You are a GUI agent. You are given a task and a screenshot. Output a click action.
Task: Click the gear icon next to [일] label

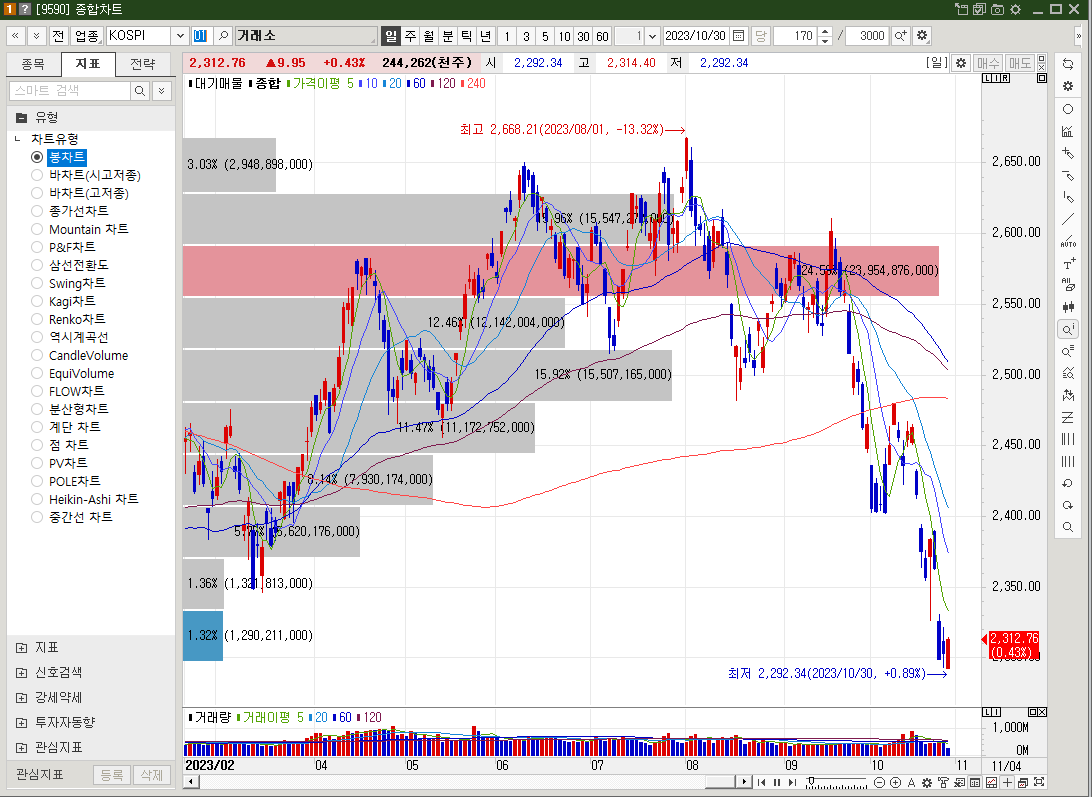pyautogui.click(x=961, y=63)
